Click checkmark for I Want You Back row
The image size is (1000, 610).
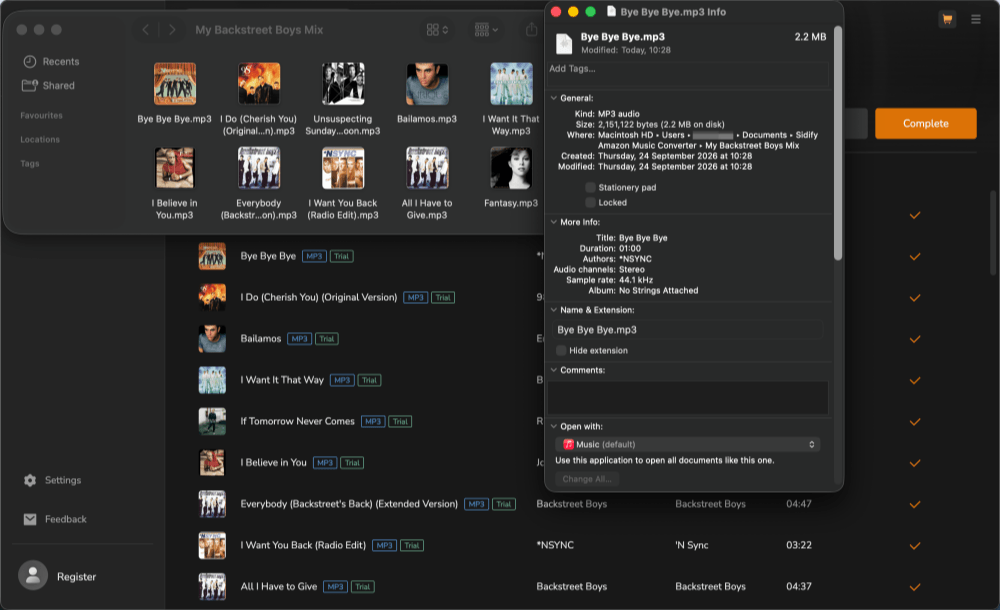pos(915,546)
